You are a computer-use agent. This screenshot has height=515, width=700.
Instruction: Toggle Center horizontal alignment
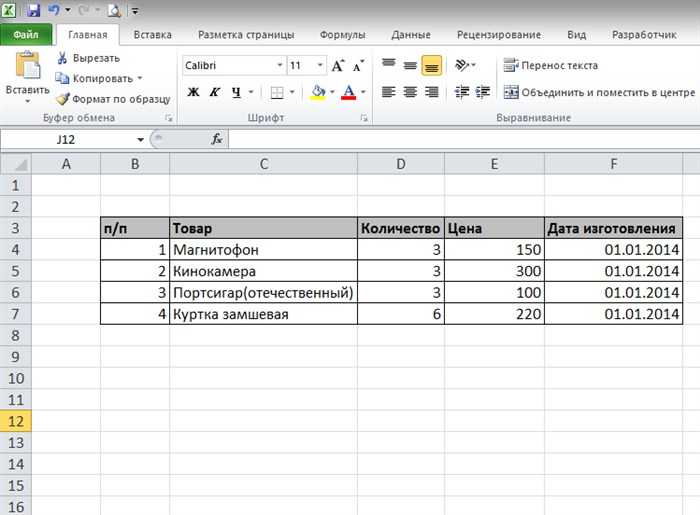click(x=410, y=92)
